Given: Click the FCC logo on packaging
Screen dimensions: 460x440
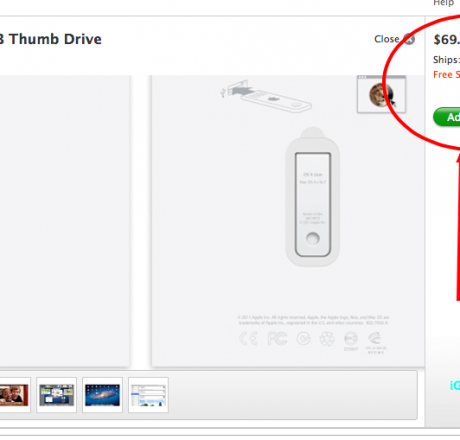Looking at the screenshot, I should pos(277,339).
